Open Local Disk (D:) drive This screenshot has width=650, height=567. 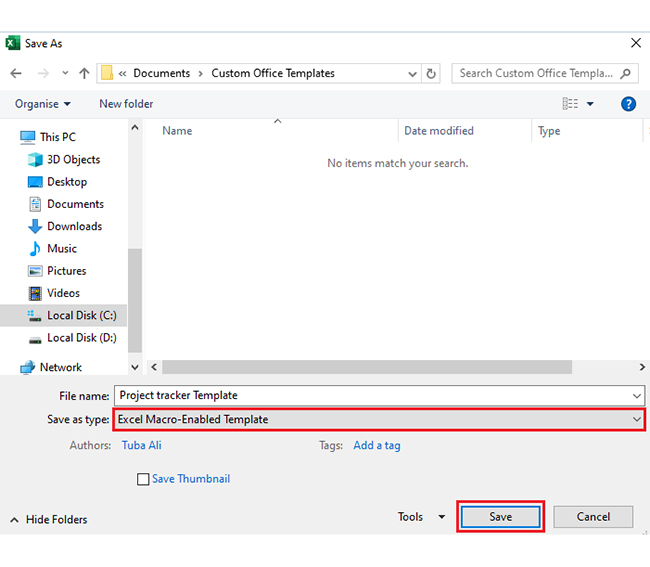coord(81,338)
